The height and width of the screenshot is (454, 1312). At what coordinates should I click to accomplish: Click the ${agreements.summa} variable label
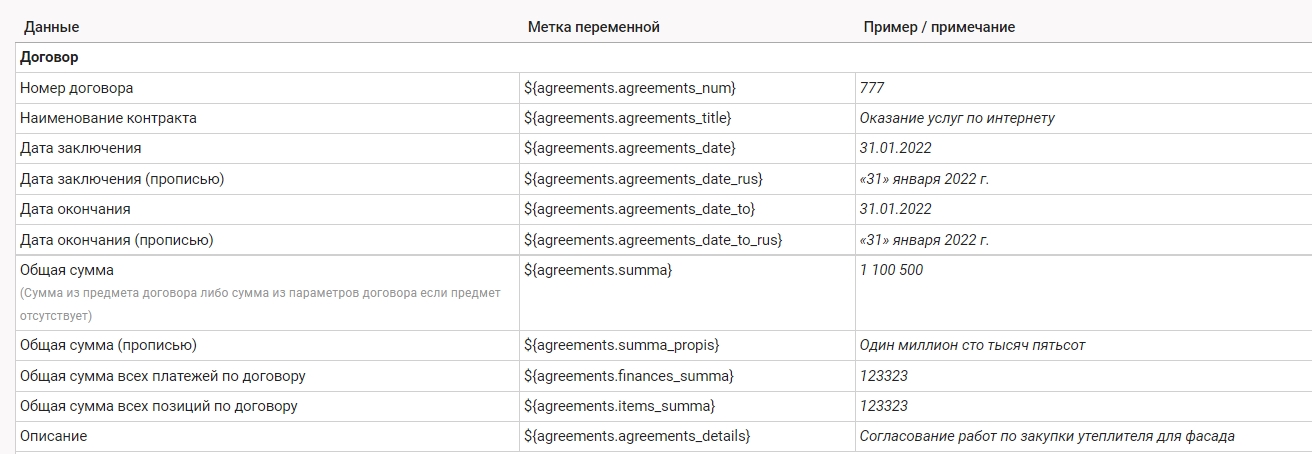[598, 270]
